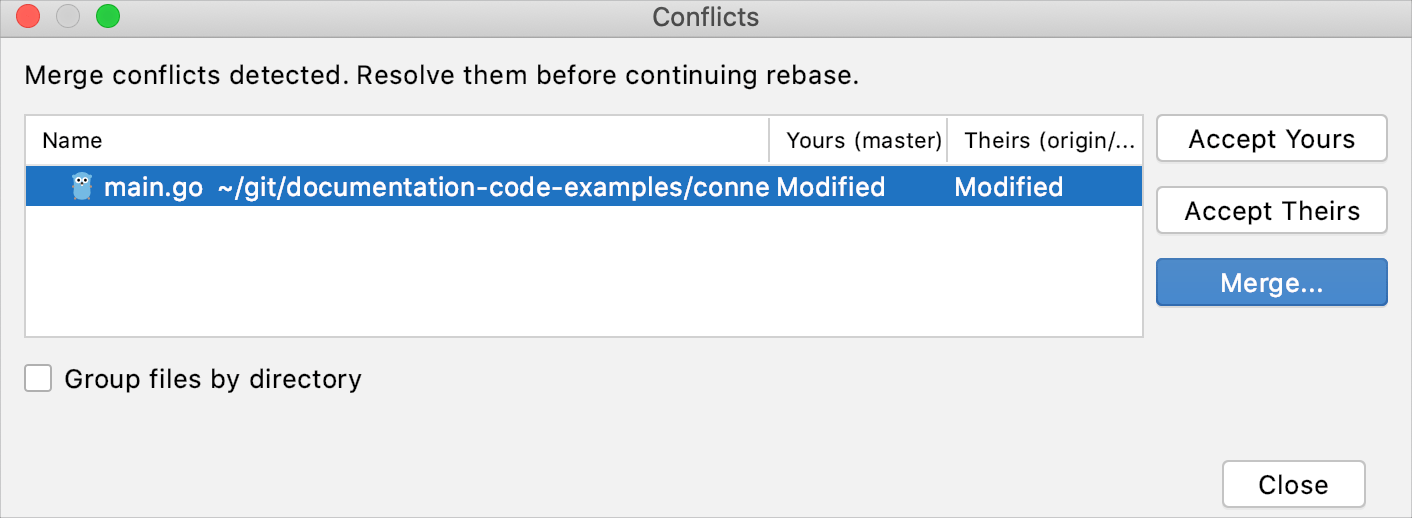Image resolution: width=1412 pixels, height=518 pixels.
Task: Click the Modified status under Yours column
Action: (830, 187)
